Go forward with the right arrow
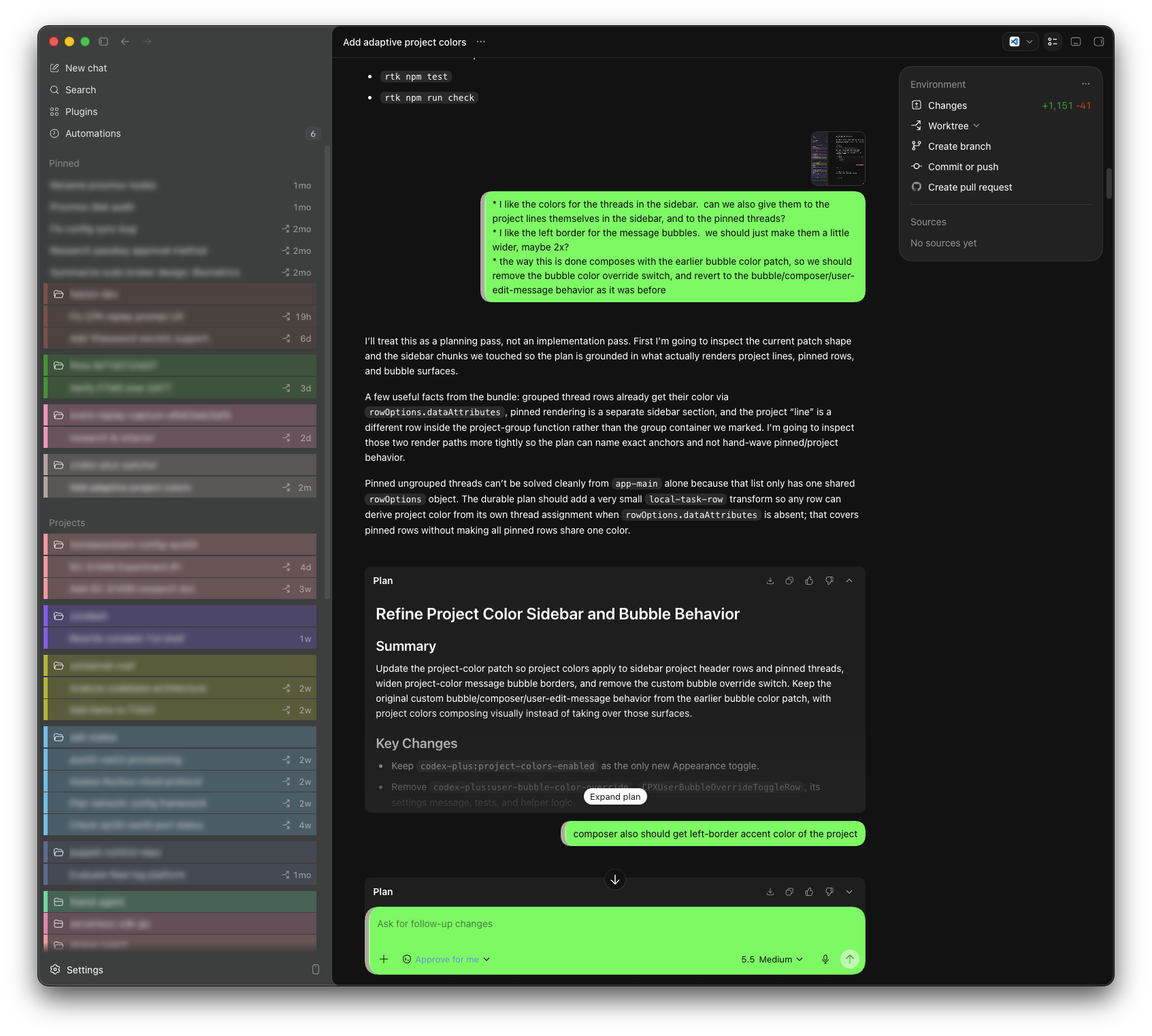Screen dimensions: 1152x1036 (x=147, y=42)
